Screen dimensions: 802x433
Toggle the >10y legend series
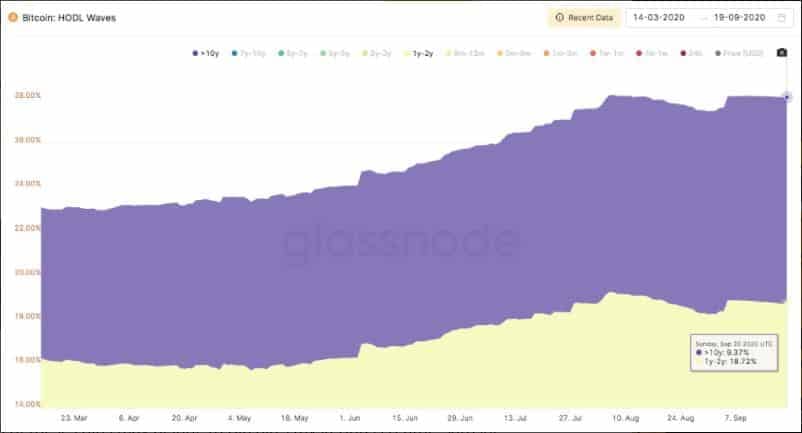pyautogui.click(x=206, y=53)
